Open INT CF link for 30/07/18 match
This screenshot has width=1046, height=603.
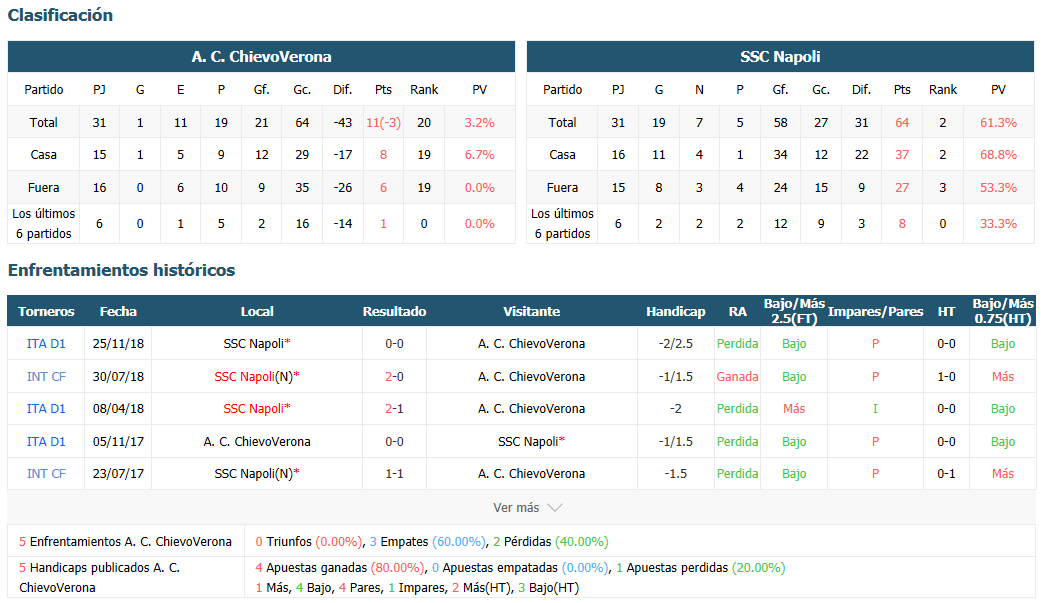point(46,376)
